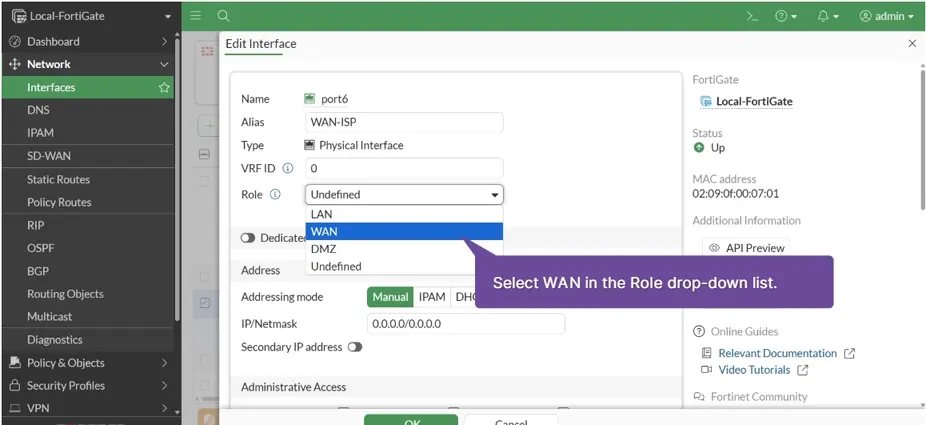Click the IP/Netmask field
The width and height of the screenshot is (926, 425).
[466, 324]
